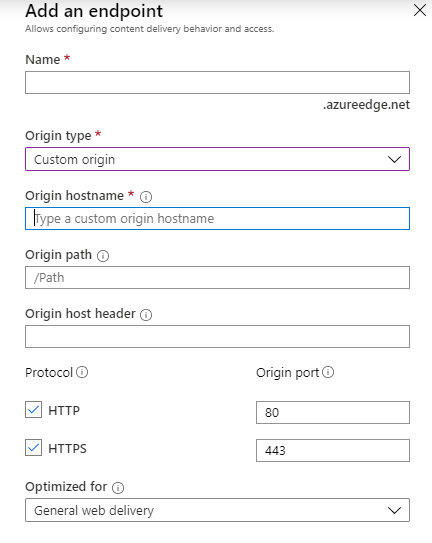Click the Name input field
432x543 pixels.
click(217, 82)
